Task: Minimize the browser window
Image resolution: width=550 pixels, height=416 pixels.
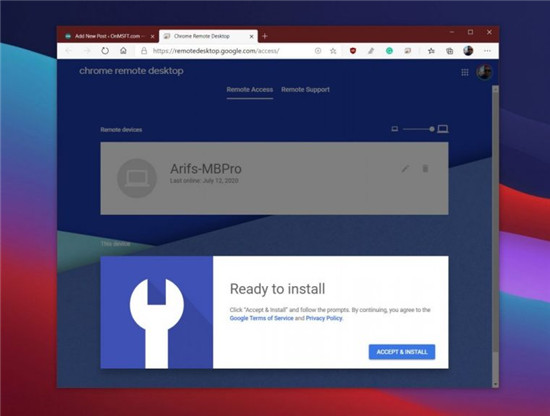Action: pos(452,32)
